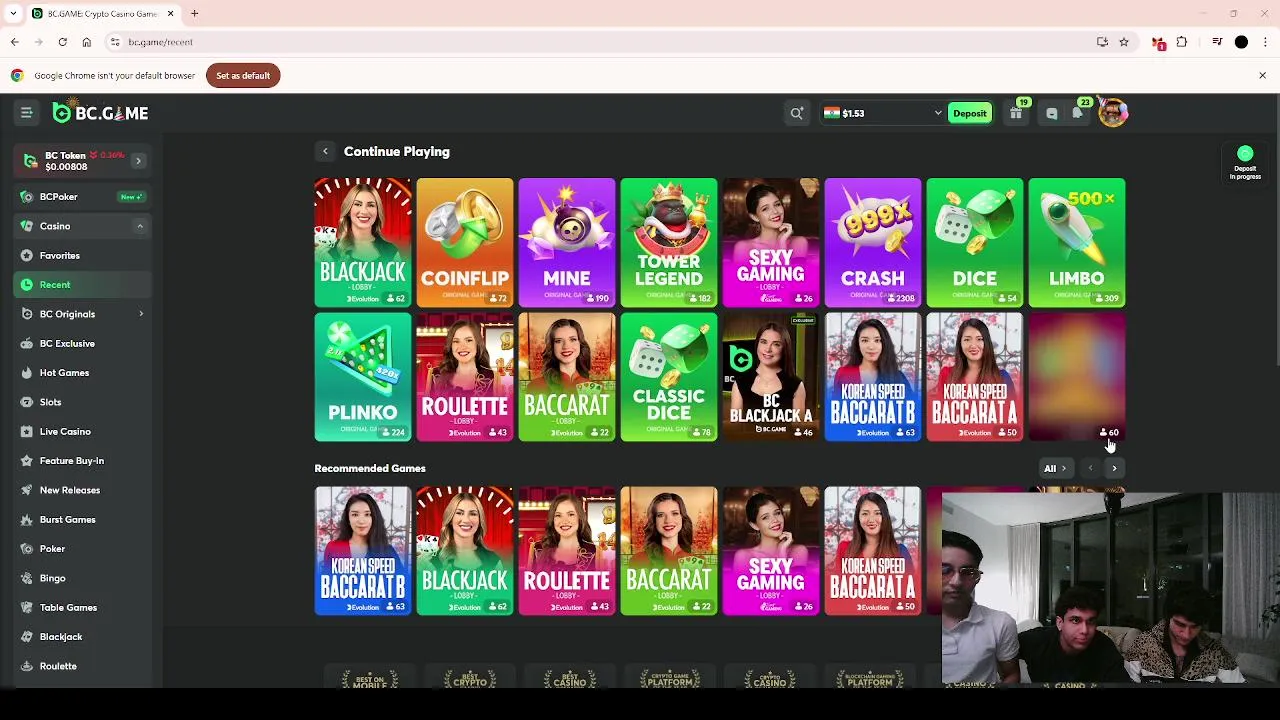Open Korean Speed Baccarat A in Continue Playing
This screenshot has width=1280, height=720.
pos(975,377)
